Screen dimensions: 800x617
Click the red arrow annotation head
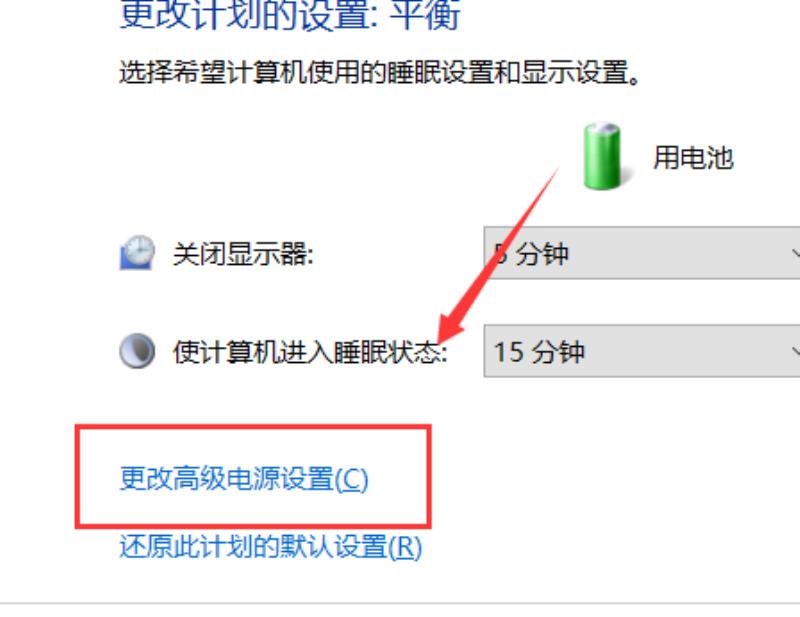click(451, 329)
